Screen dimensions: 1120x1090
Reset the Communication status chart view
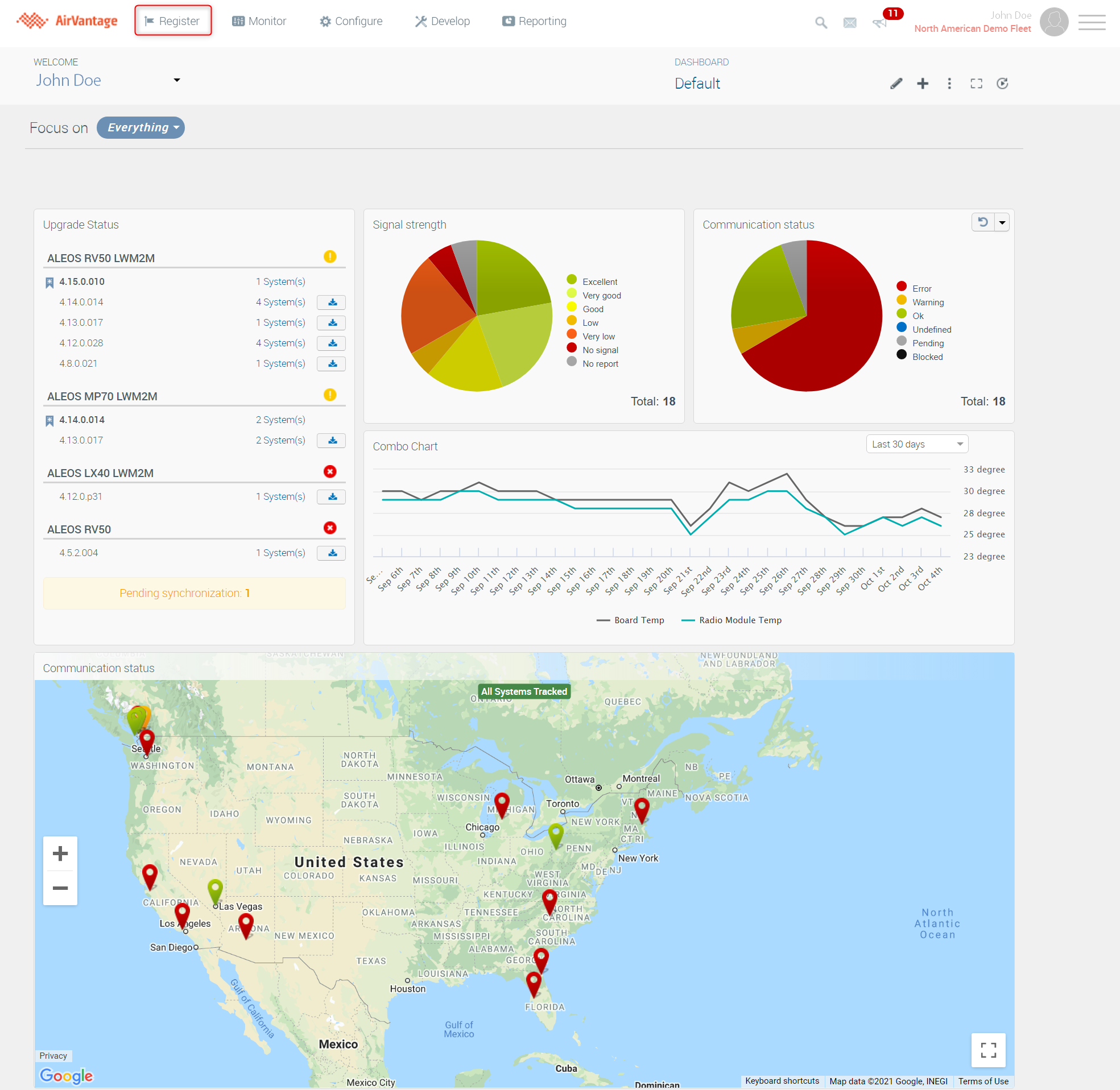pyautogui.click(x=982, y=222)
